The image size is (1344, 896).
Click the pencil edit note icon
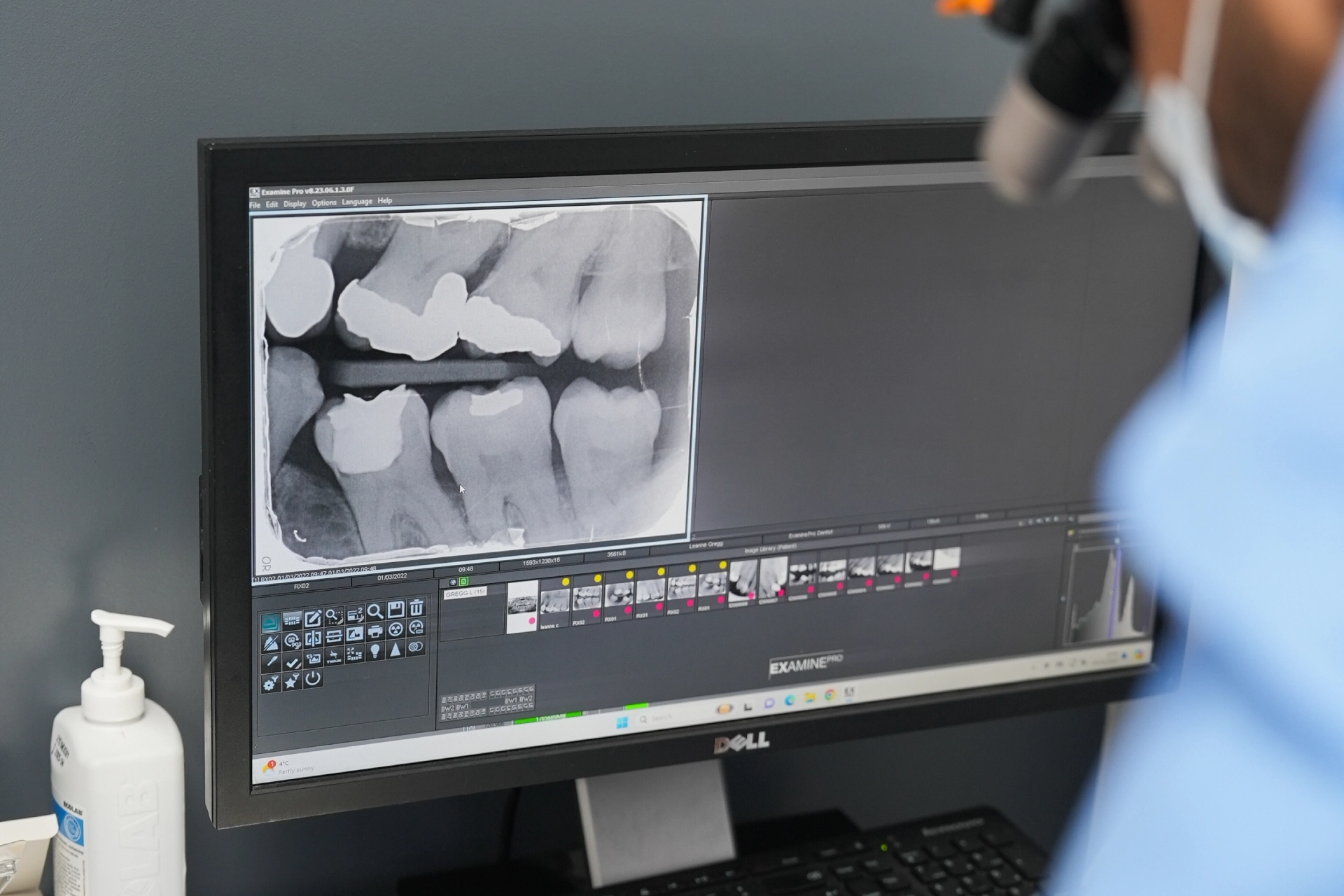point(314,618)
